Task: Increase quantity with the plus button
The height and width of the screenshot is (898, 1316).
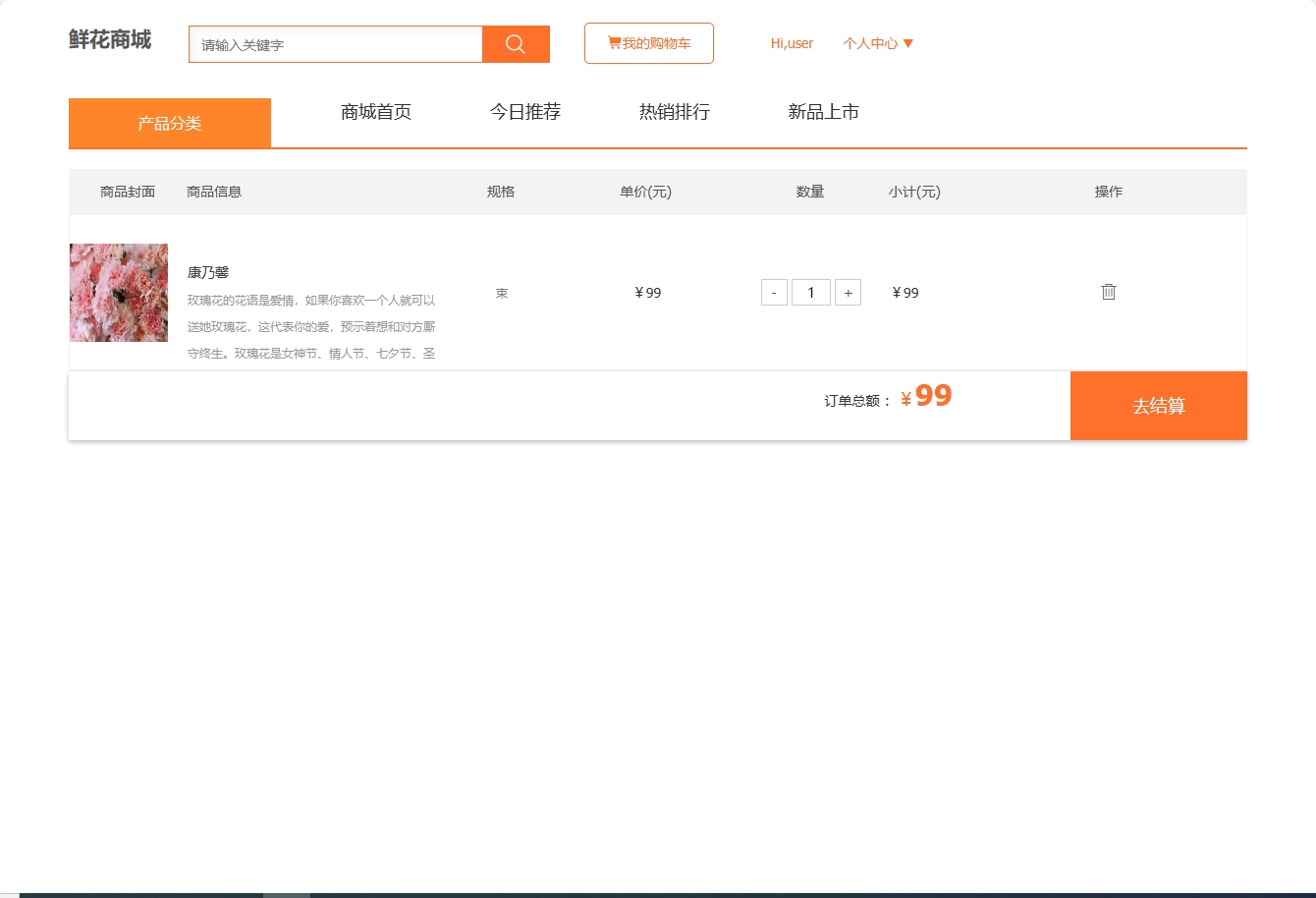Action: [848, 293]
